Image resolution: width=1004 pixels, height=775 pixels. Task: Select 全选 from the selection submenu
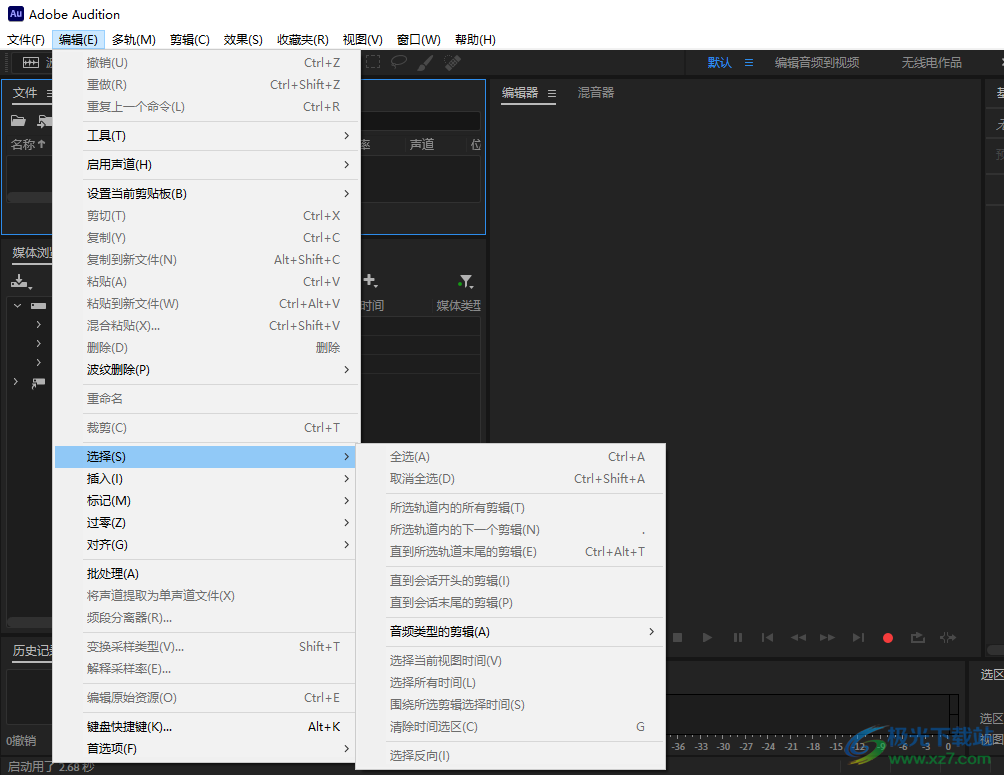pos(448,456)
